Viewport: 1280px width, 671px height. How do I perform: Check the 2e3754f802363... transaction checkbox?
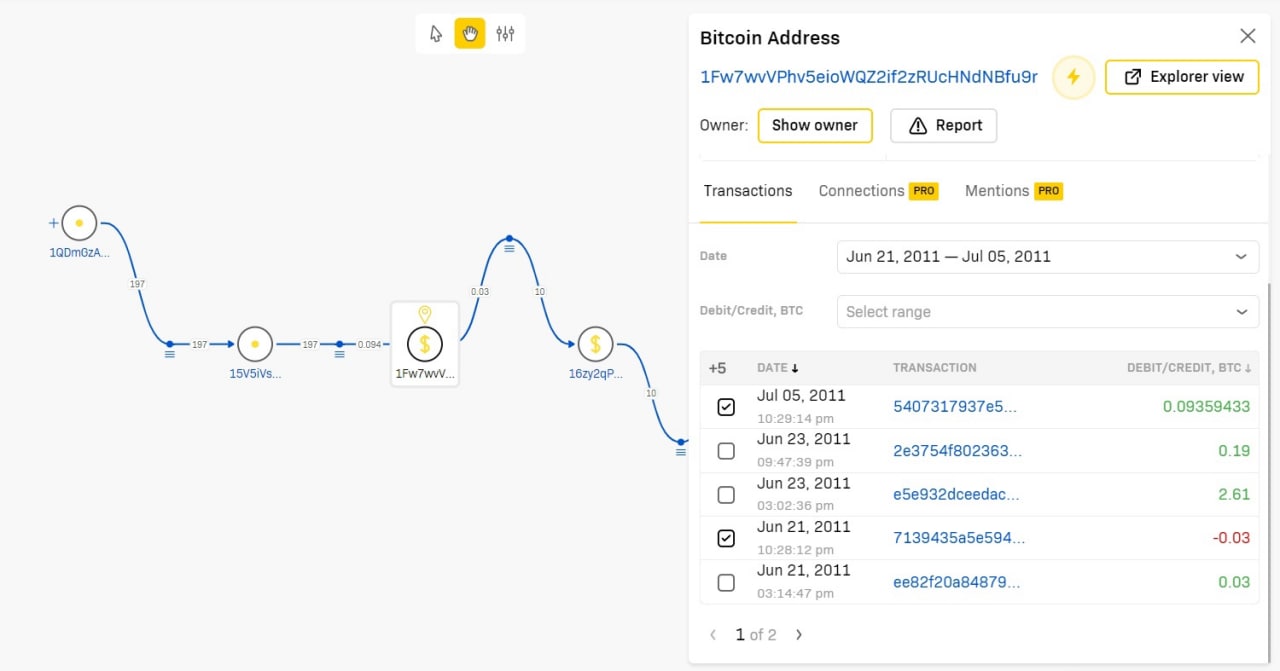[726, 451]
